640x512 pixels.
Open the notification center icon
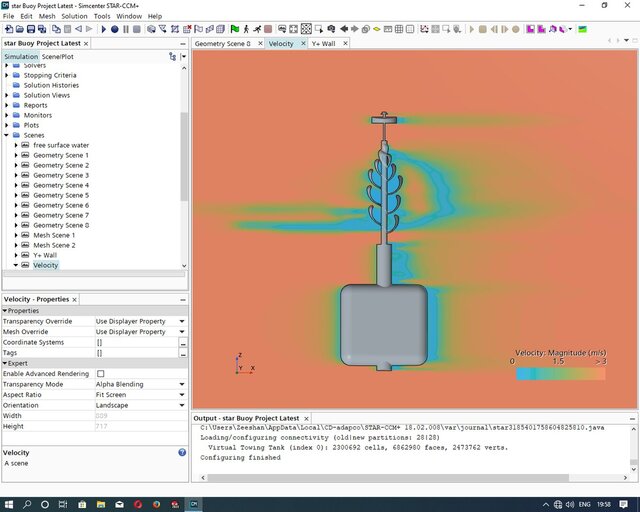[x=624, y=504]
